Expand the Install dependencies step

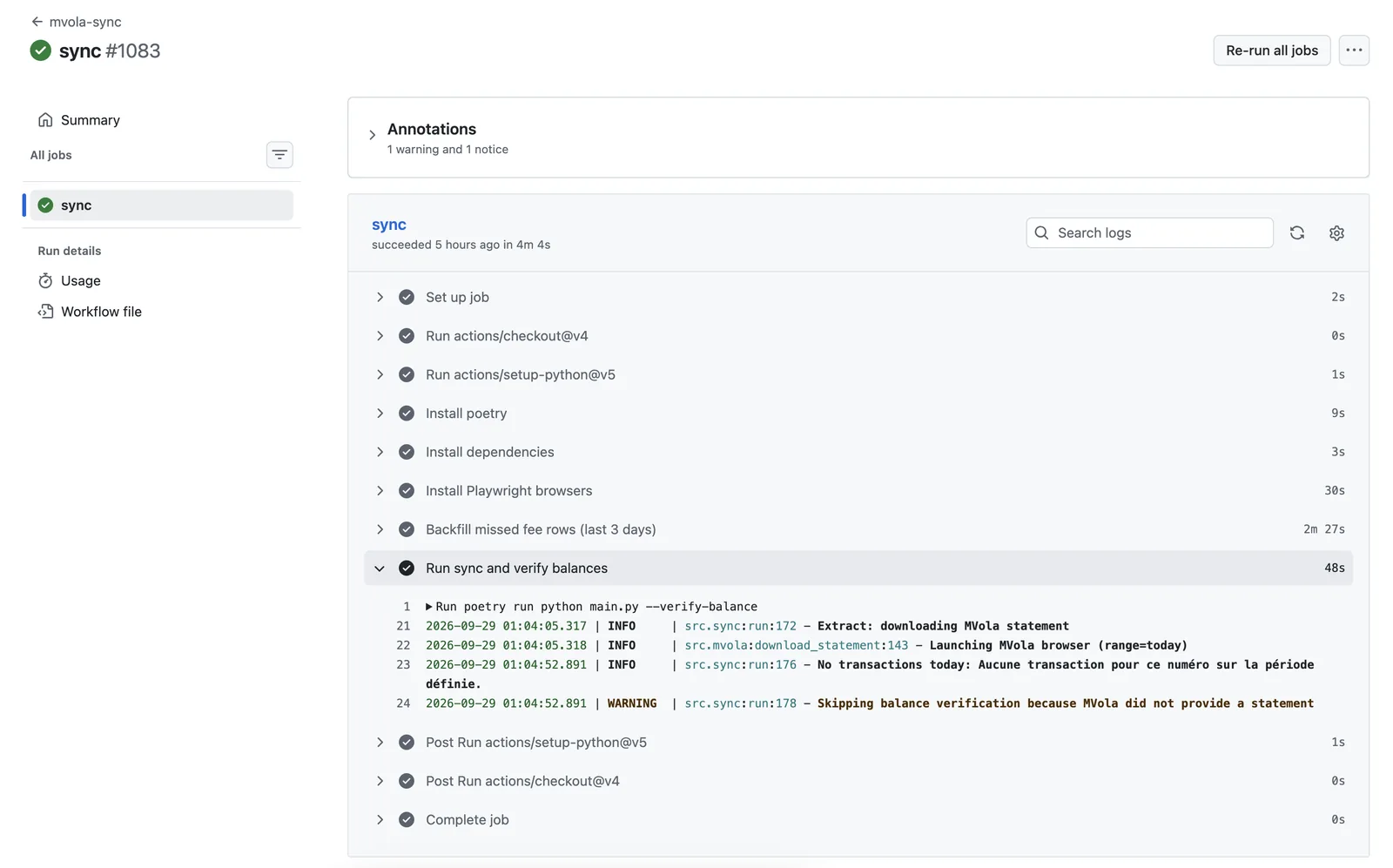(858, 452)
